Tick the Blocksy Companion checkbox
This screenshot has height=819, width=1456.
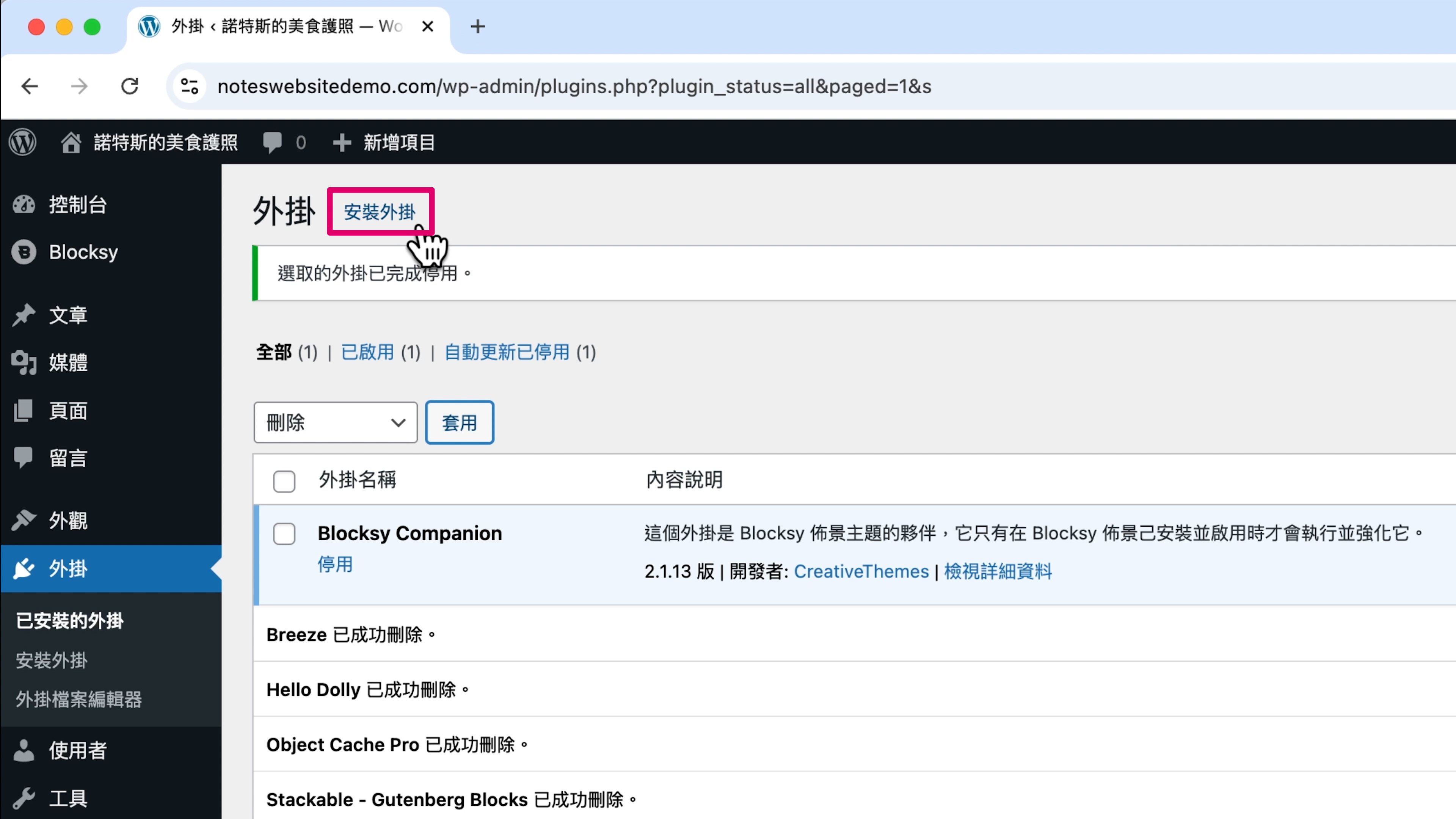tap(284, 533)
